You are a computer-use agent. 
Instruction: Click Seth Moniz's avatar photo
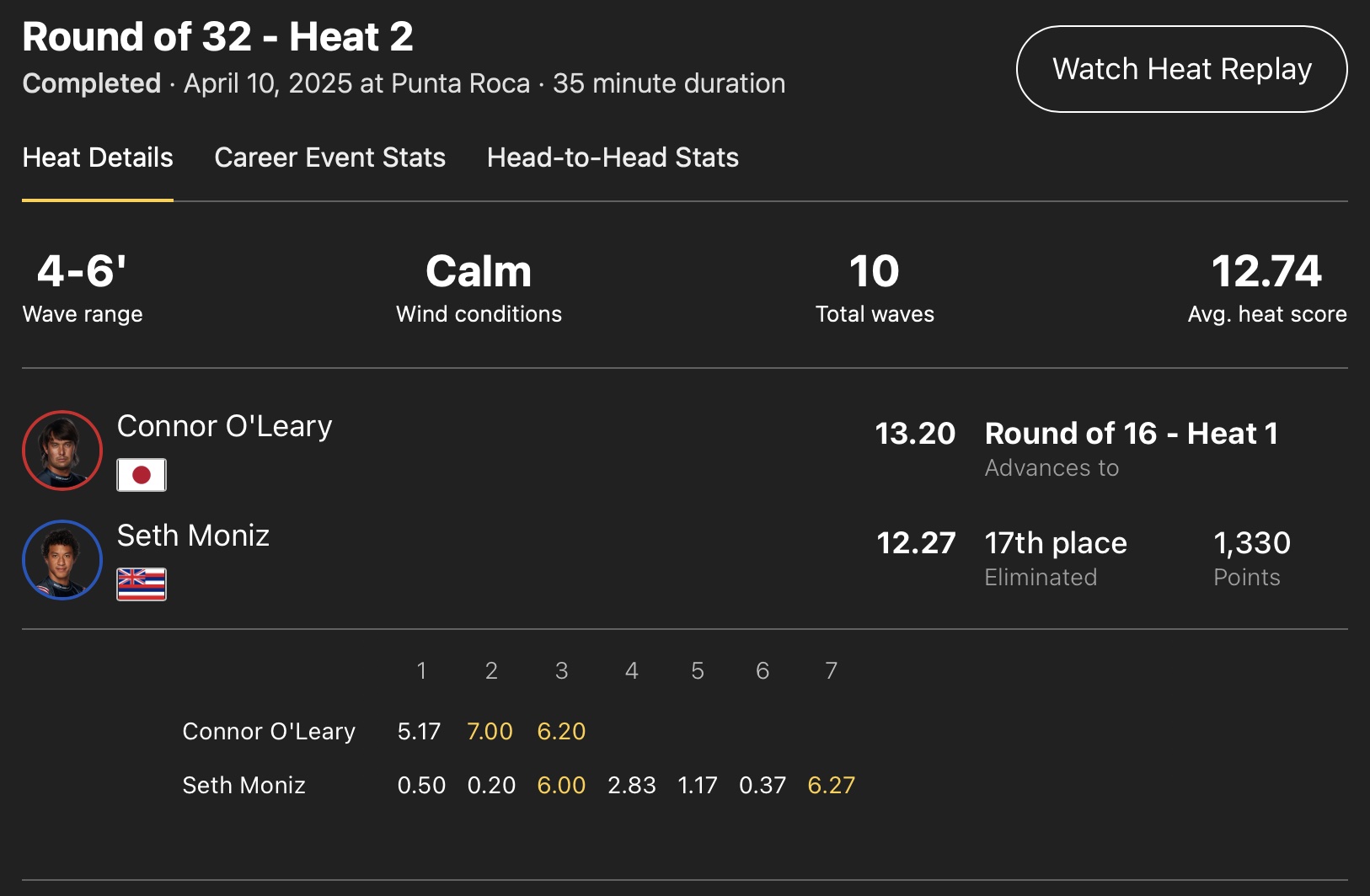click(62, 560)
